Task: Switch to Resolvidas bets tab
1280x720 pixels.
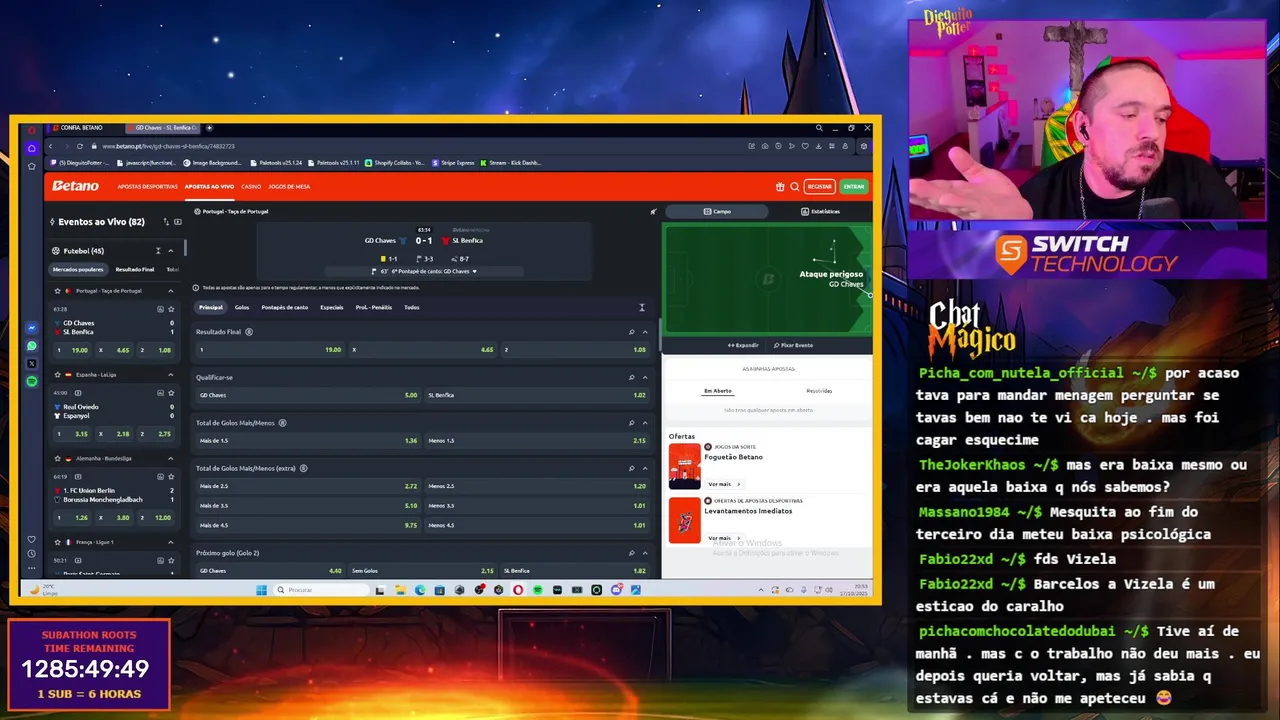Action: [x=819, y=391]
